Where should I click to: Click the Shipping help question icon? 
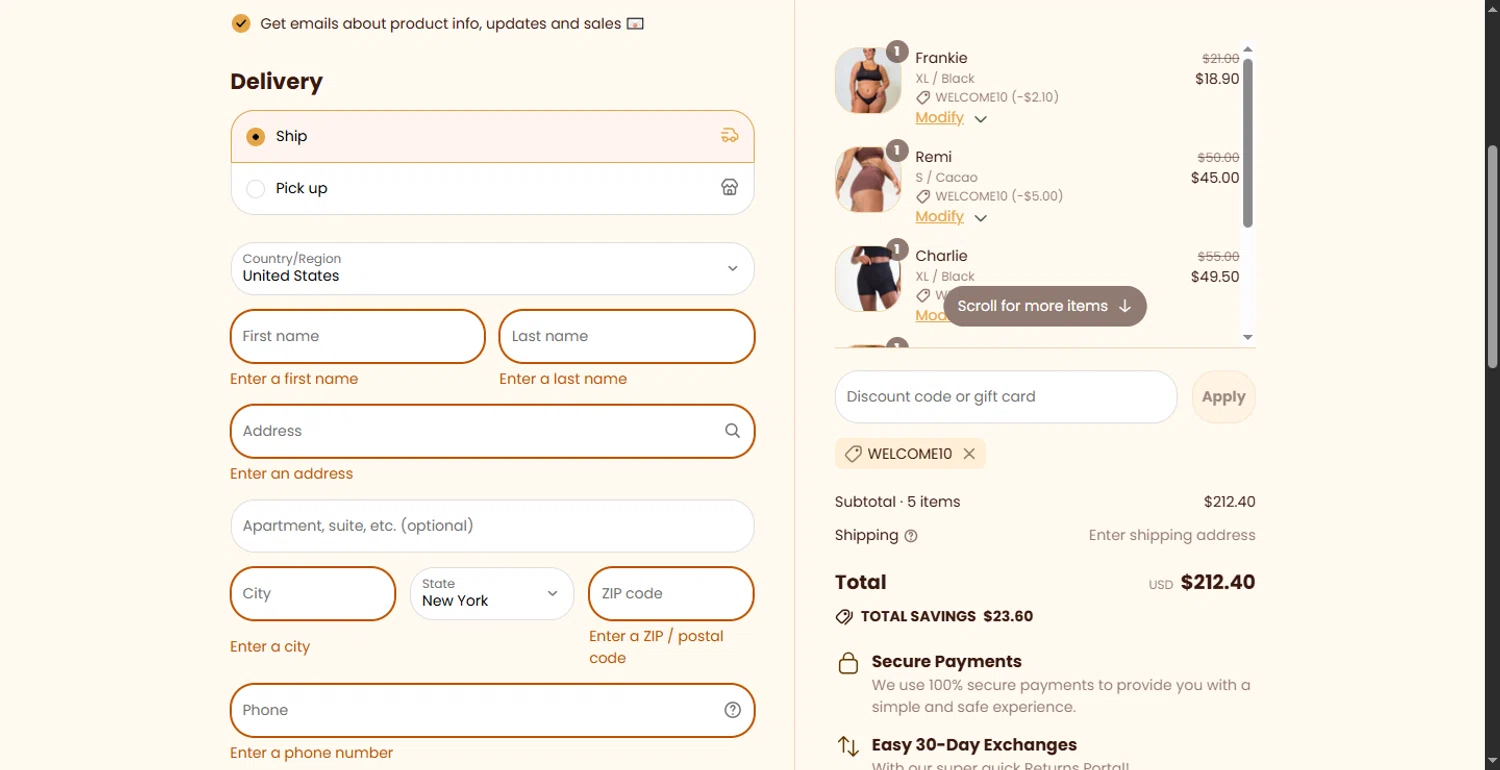pyautogui.click(x=911, y=536)
